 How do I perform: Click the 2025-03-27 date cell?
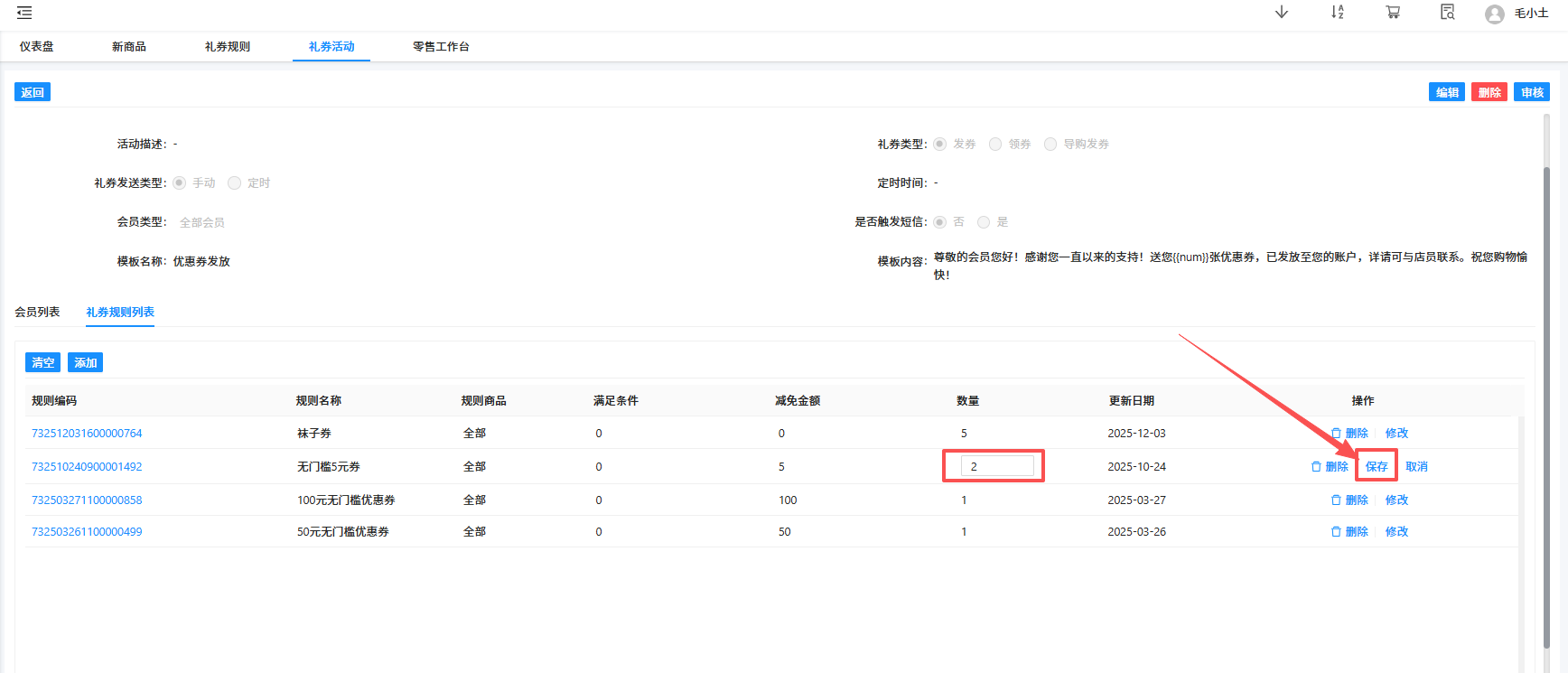tap(1136, 500)
